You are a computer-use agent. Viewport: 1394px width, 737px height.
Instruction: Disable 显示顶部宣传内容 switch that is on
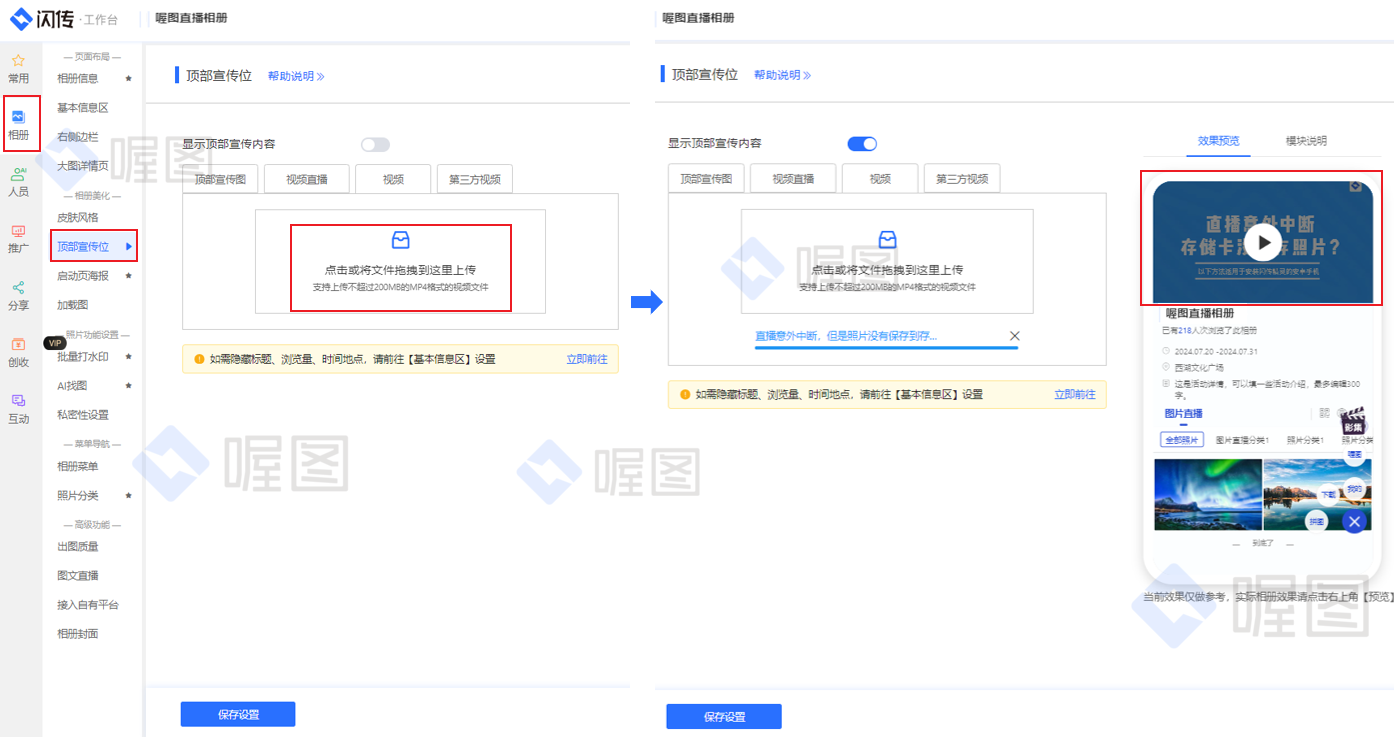(862, 144)
